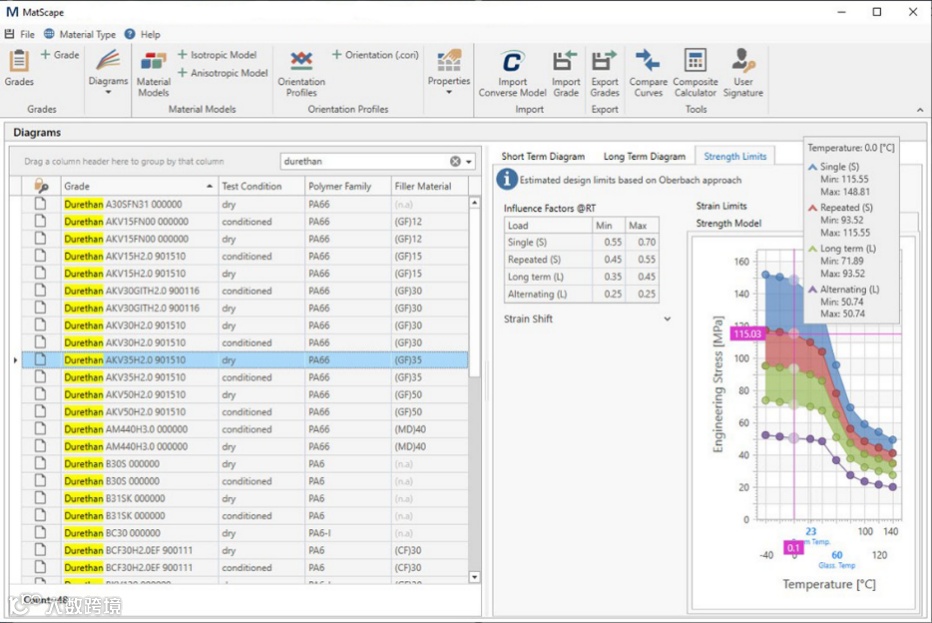Click Alternating (L) Max value 0.25
This screenshot has width=932, height=623.
click(x=646, y=294)
